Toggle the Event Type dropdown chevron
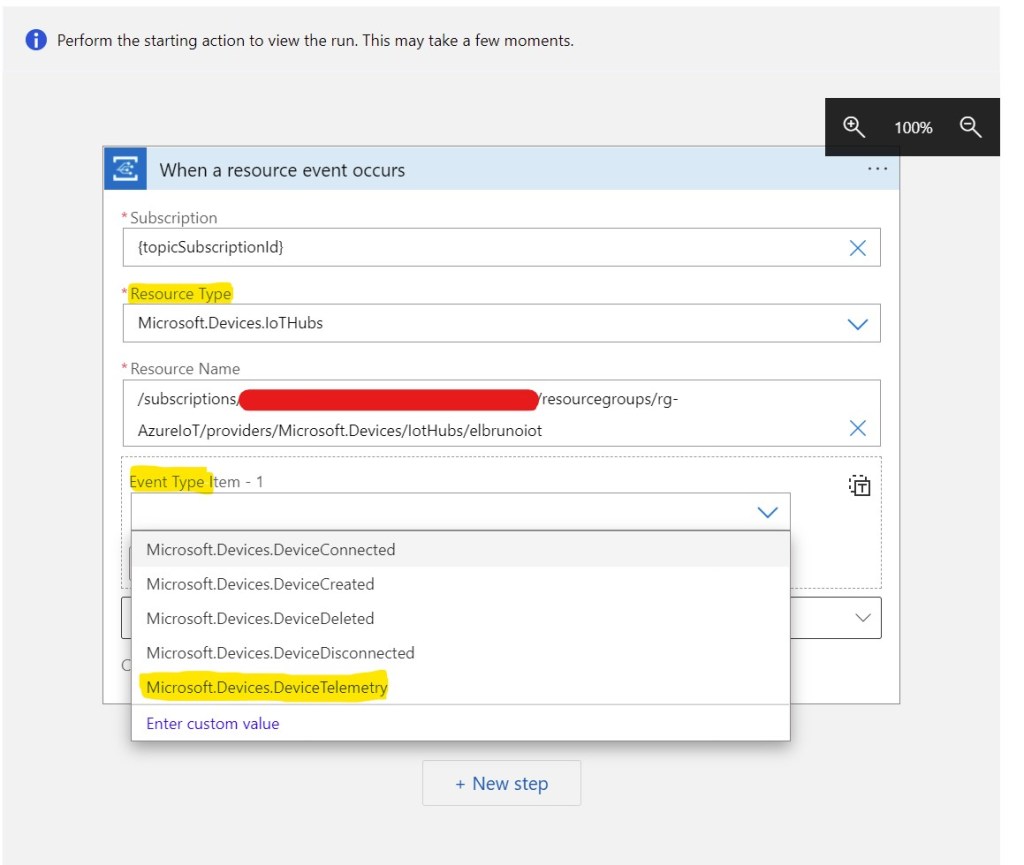The width and height of the screenshot is (1024, 865). (767, 512)
